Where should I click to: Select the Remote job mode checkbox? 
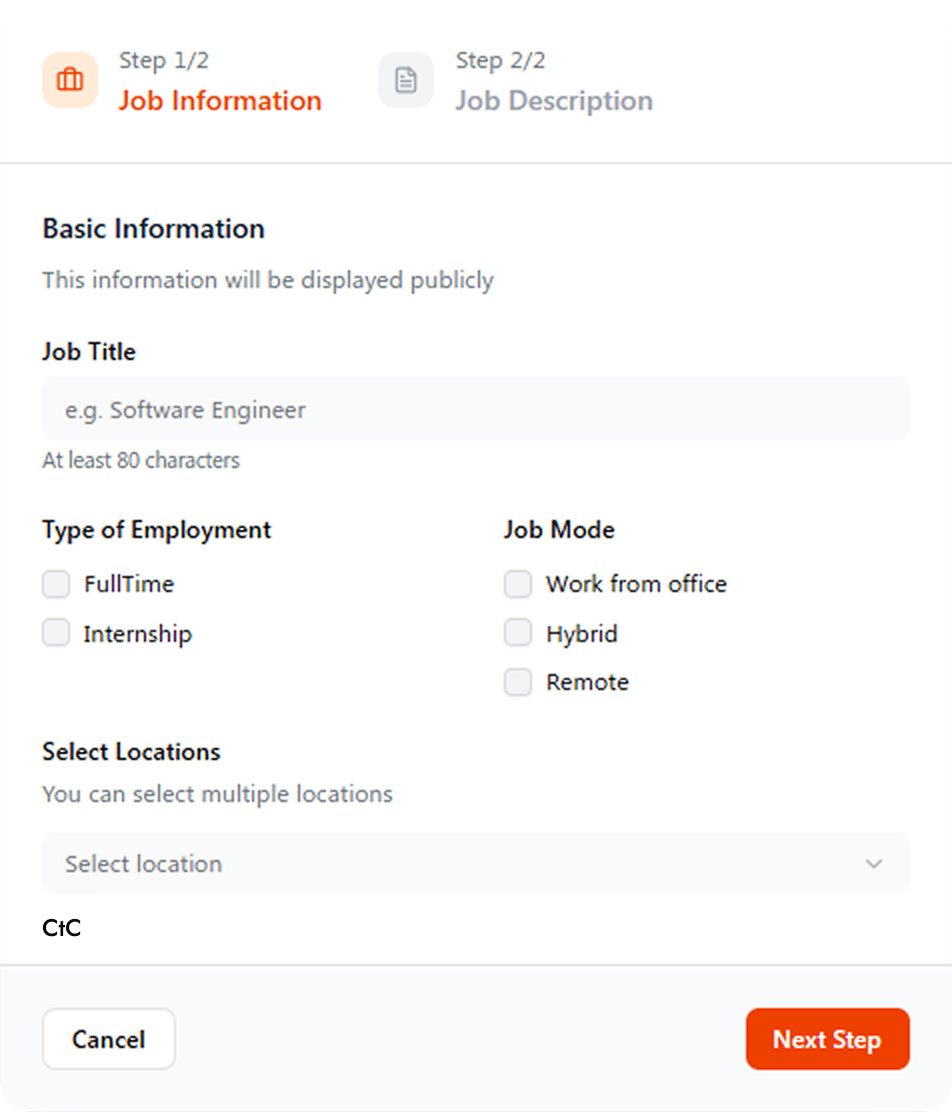[518, 682]
